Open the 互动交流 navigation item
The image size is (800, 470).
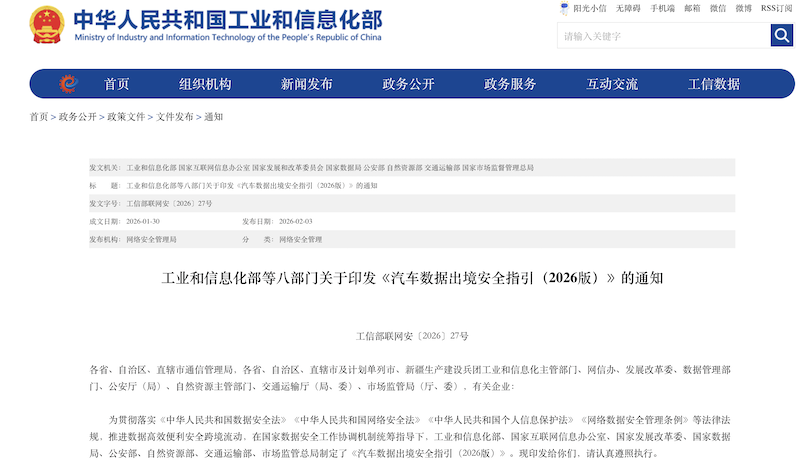[x=612, y=84]
